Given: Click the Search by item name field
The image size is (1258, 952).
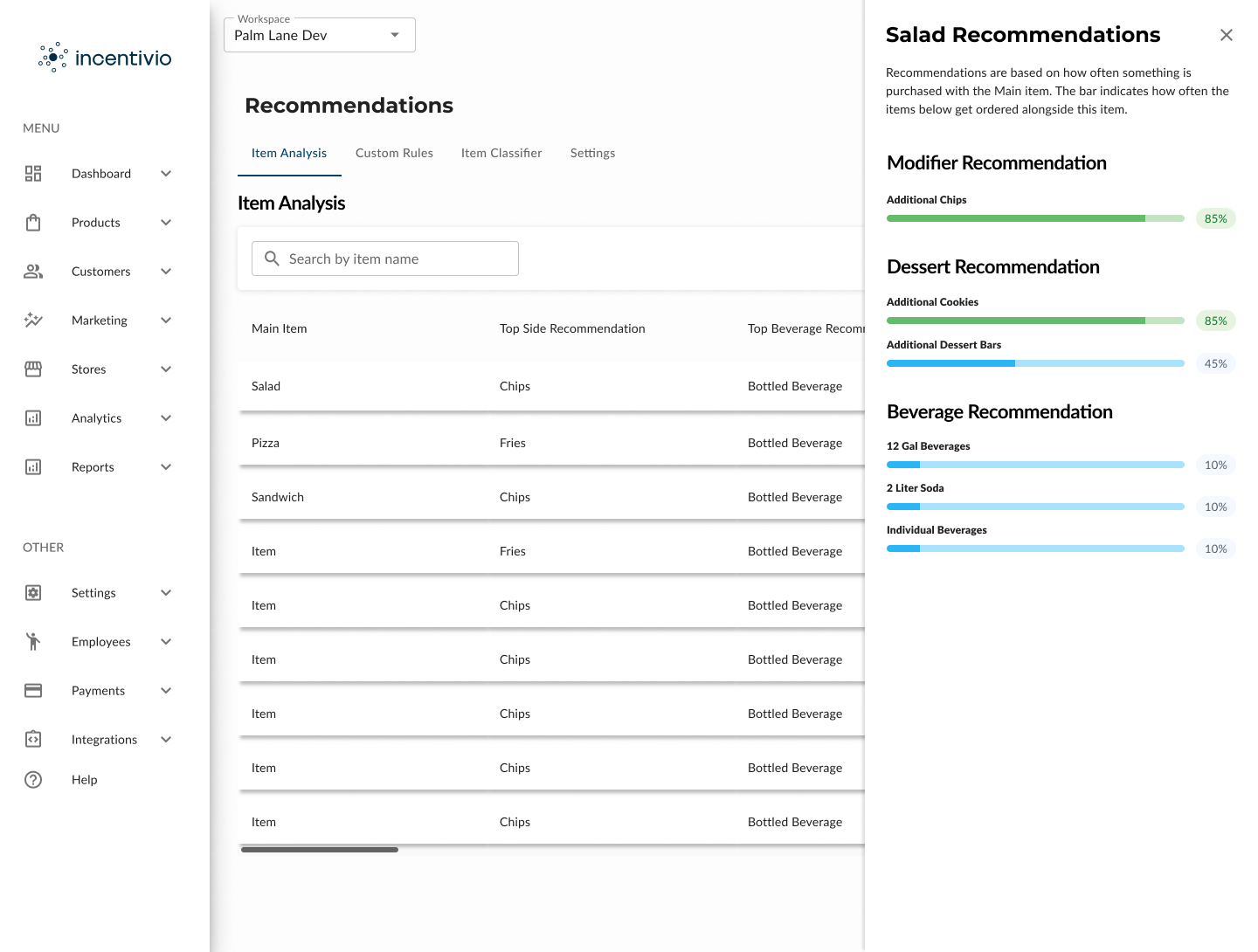Looking at the screenshot, I should pyautogui.click(x=385, y=259).
